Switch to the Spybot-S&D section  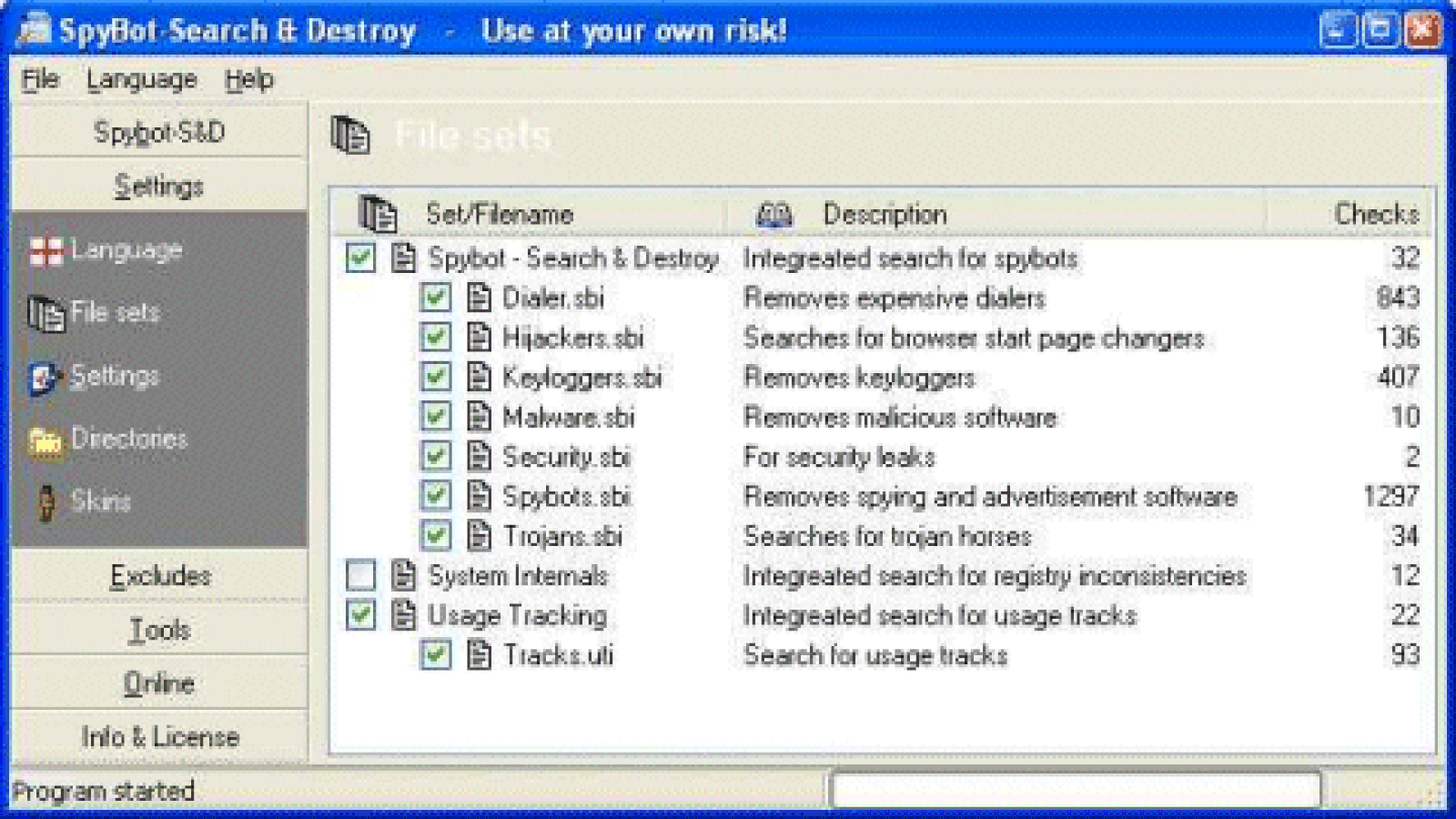click(x=159, y=132)
